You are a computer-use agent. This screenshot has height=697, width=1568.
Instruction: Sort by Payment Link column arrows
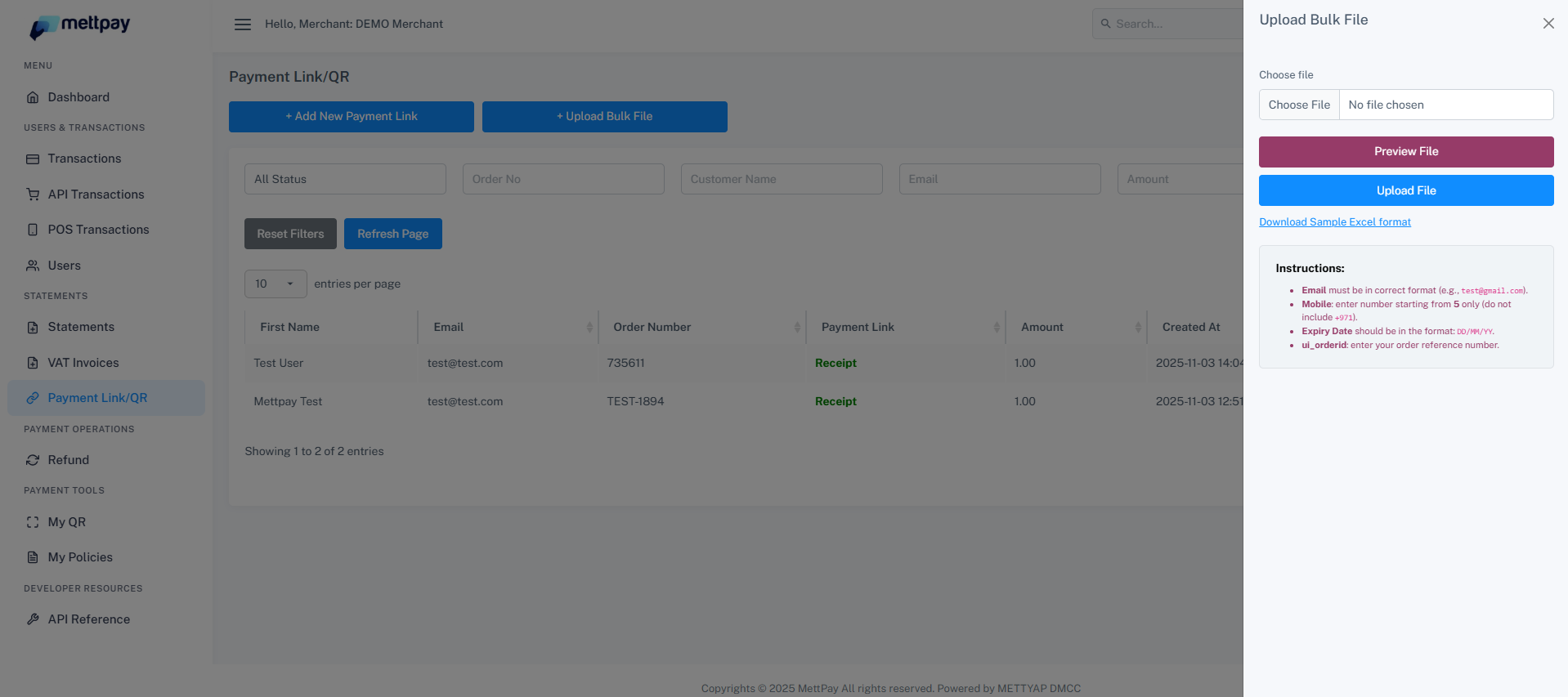click(997, 327)
